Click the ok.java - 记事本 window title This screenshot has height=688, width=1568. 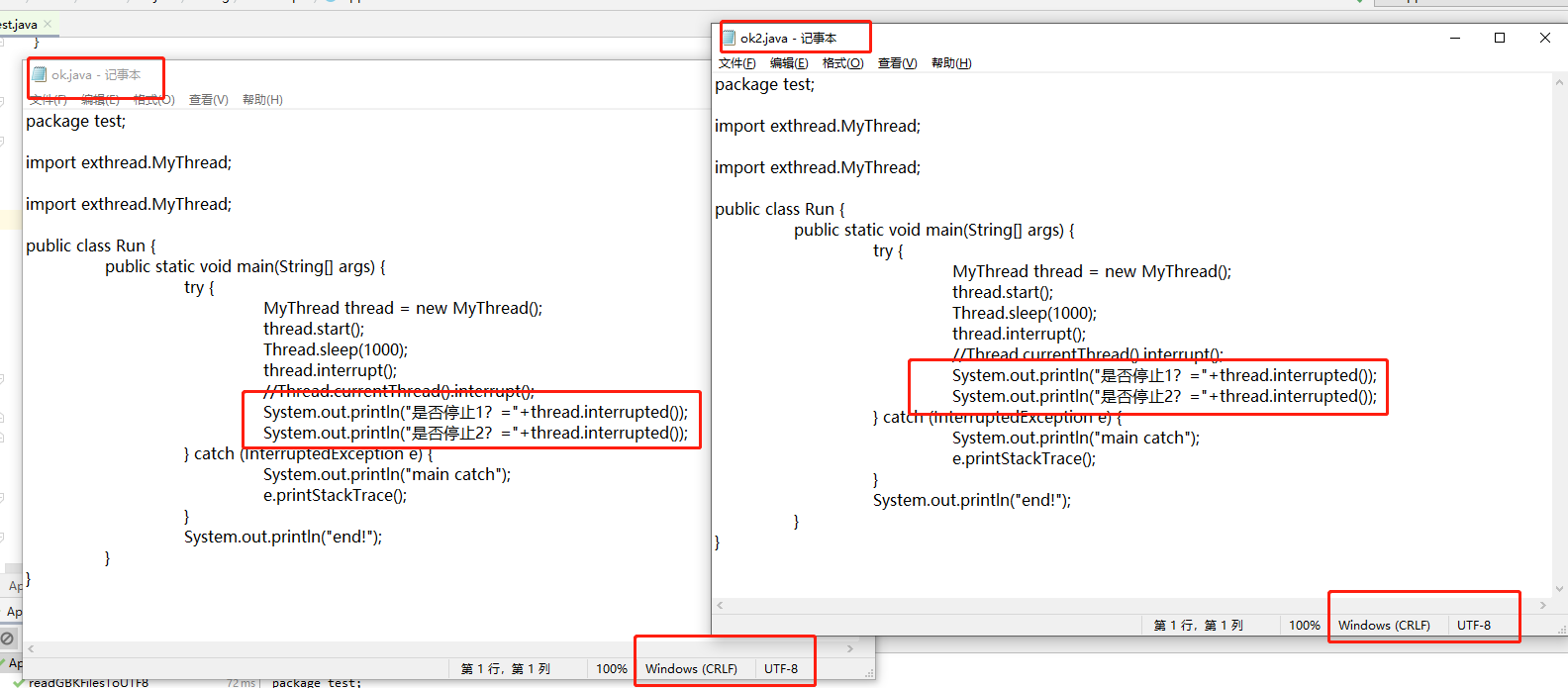click(x=96, y=75)
